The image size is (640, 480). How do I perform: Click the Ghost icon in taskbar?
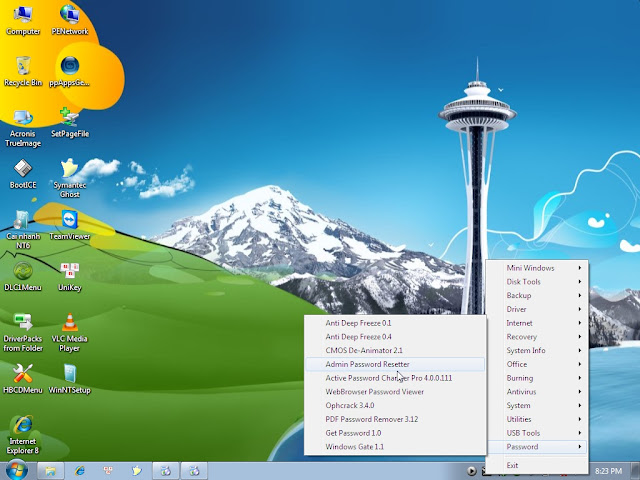137,471
